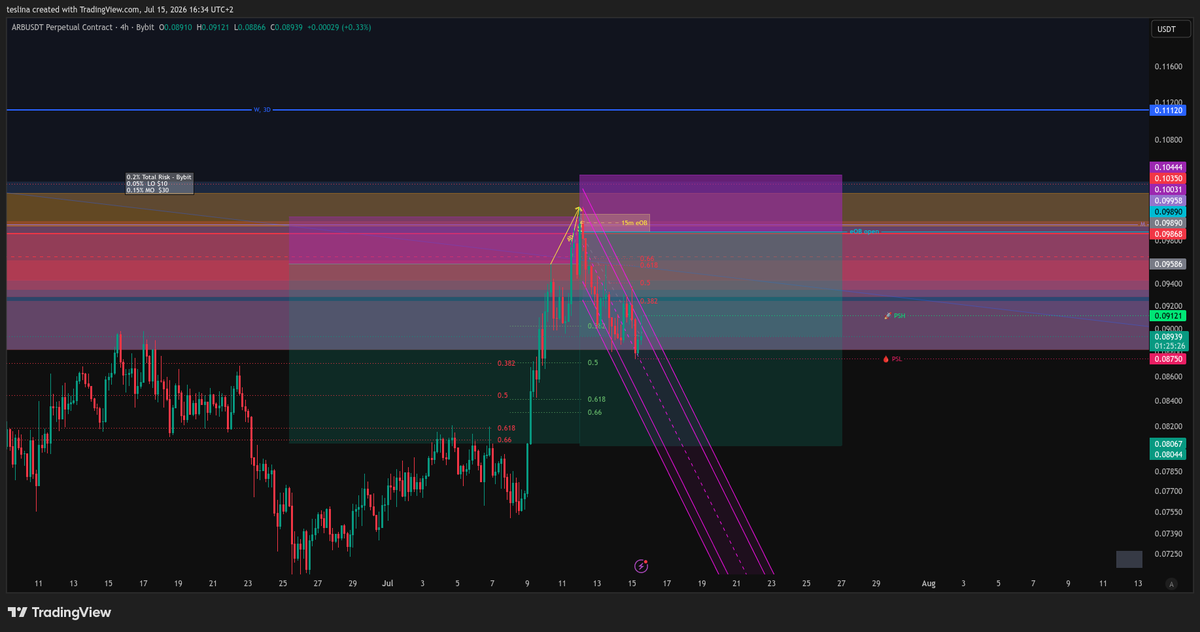Click the lightning bolt event icon
This screenshot has width=1200, height=632.
[x=641, y=566]
